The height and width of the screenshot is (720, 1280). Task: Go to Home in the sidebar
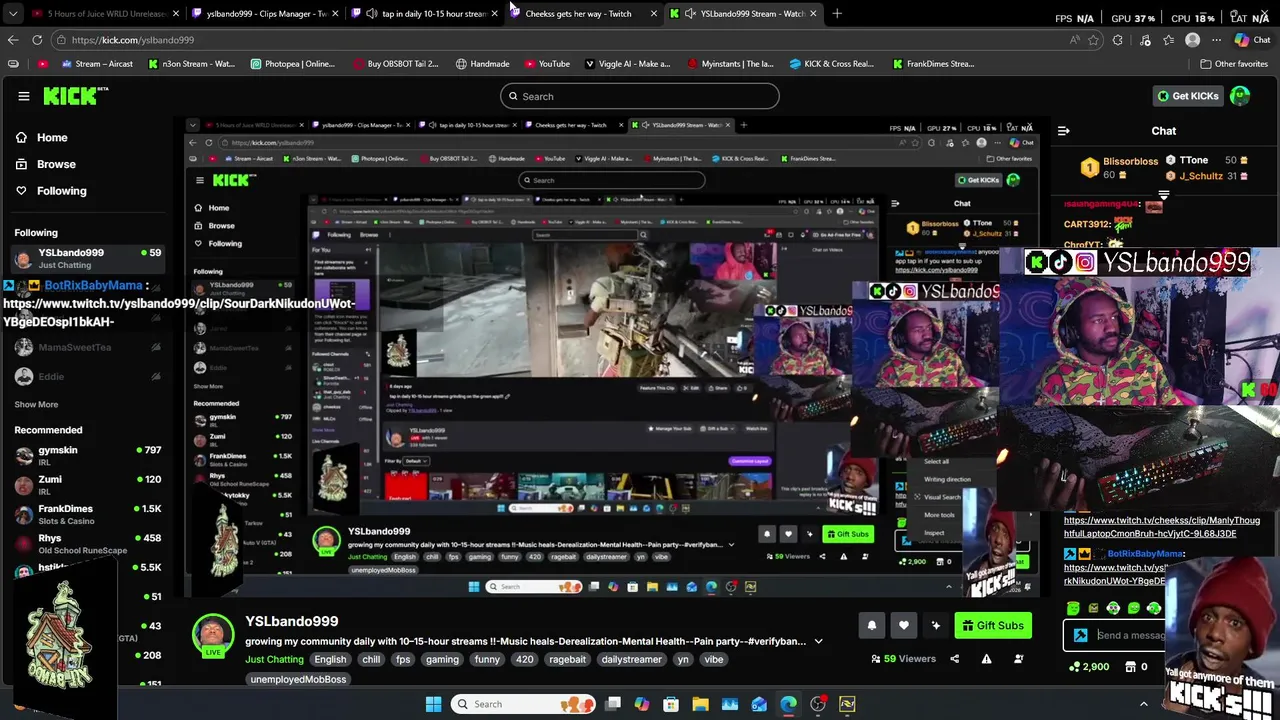pyautogui.click(x=52, y=137)
